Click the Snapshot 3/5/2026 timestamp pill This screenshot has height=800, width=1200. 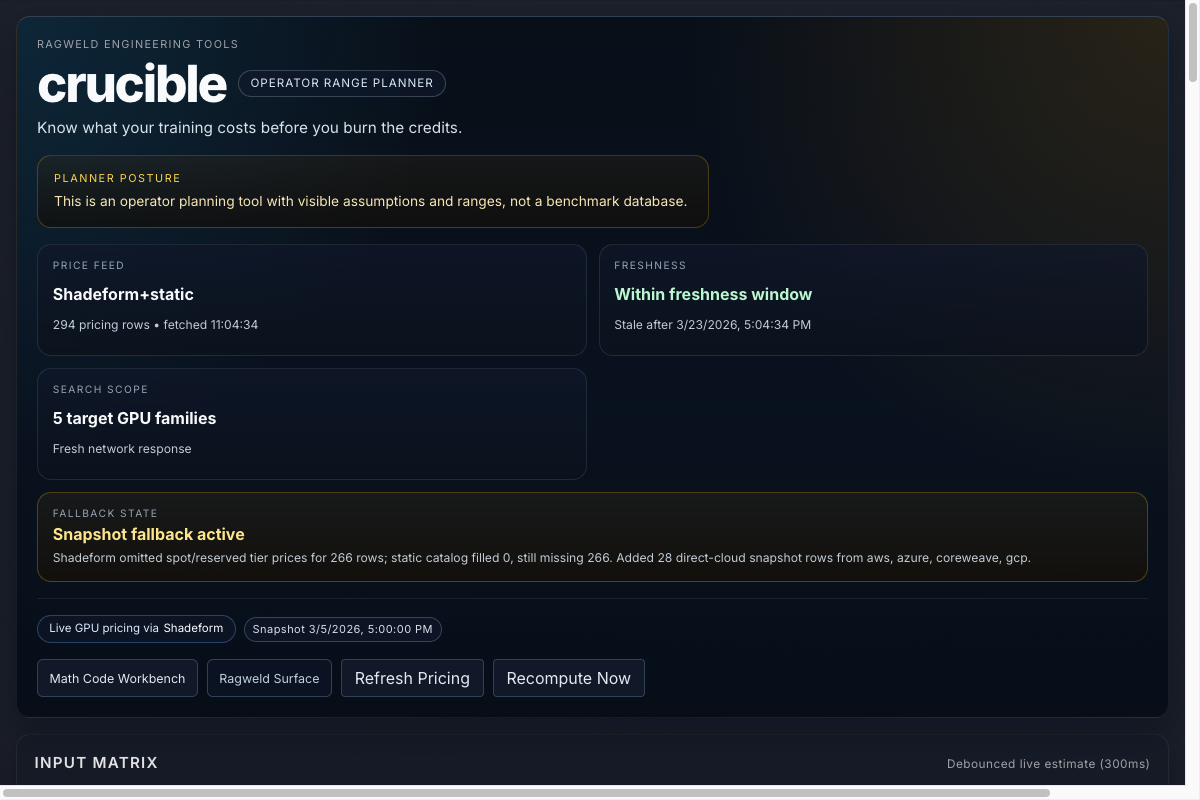pos(343,629)
